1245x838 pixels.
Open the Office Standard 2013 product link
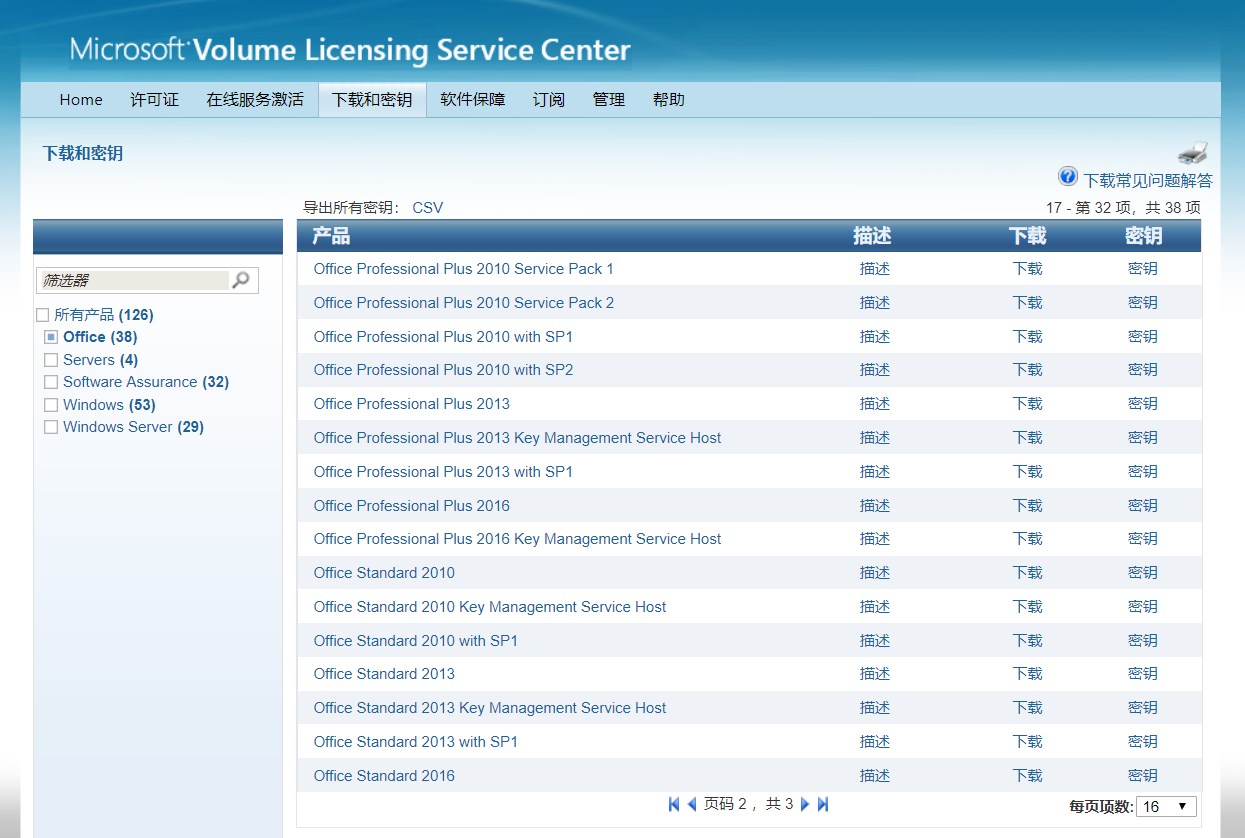pyautogui.click(x=384, y=674)
